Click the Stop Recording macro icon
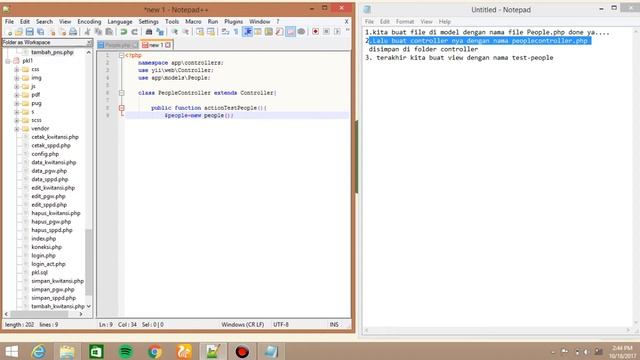Image resolution: width=640 pixels, height=360 pixels. click(326, 32)
